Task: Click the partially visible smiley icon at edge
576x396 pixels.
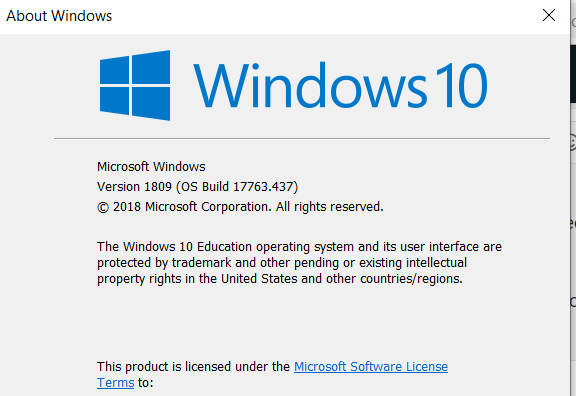Action: [573, 143]
